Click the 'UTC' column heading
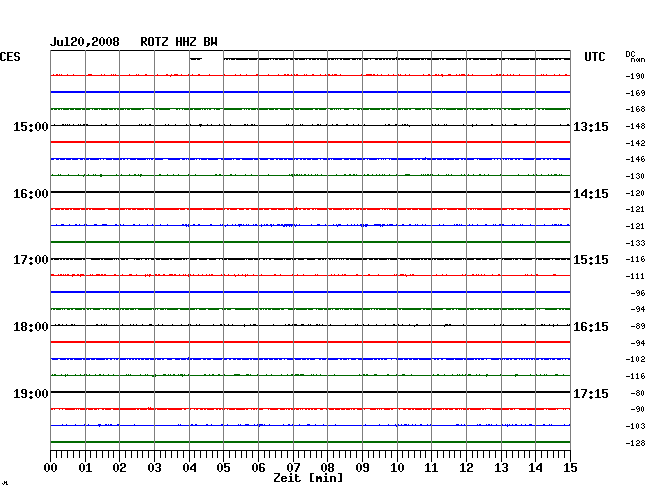This screenshot has width=650, height=494. (594, 57)
